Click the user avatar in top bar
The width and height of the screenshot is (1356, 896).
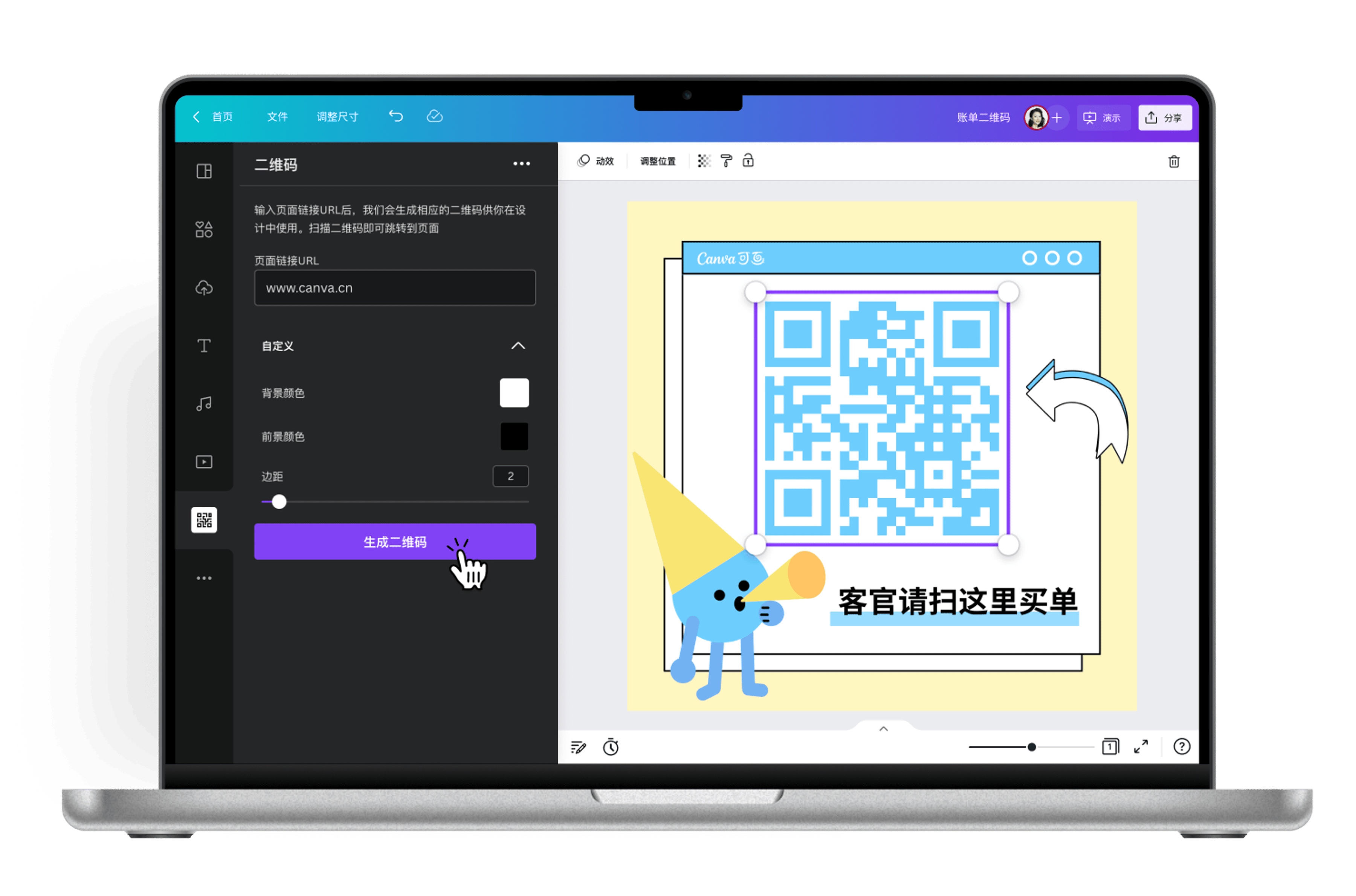(x=1036, y=118)
